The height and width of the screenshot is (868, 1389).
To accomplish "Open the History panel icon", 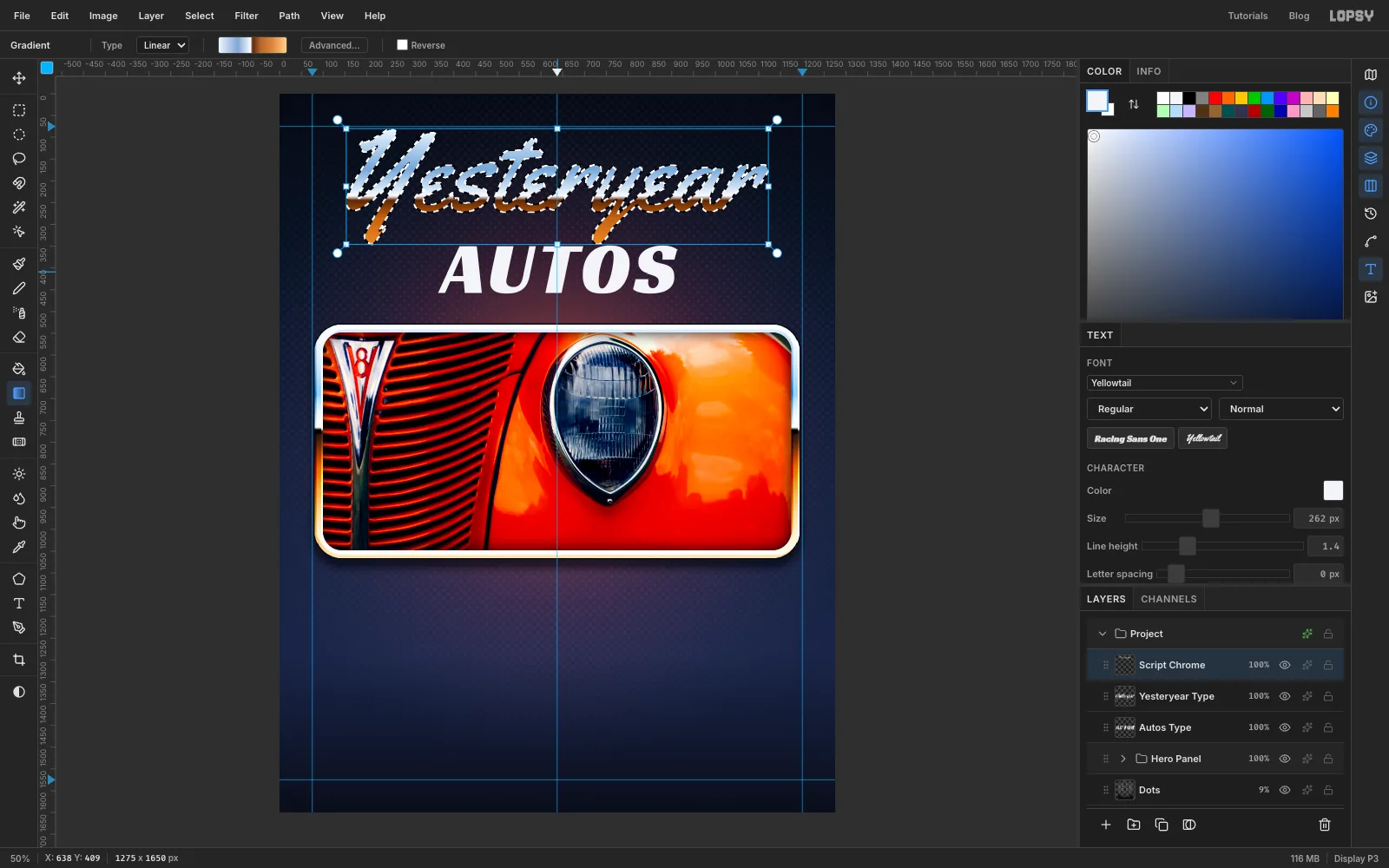I will 1371,214.
